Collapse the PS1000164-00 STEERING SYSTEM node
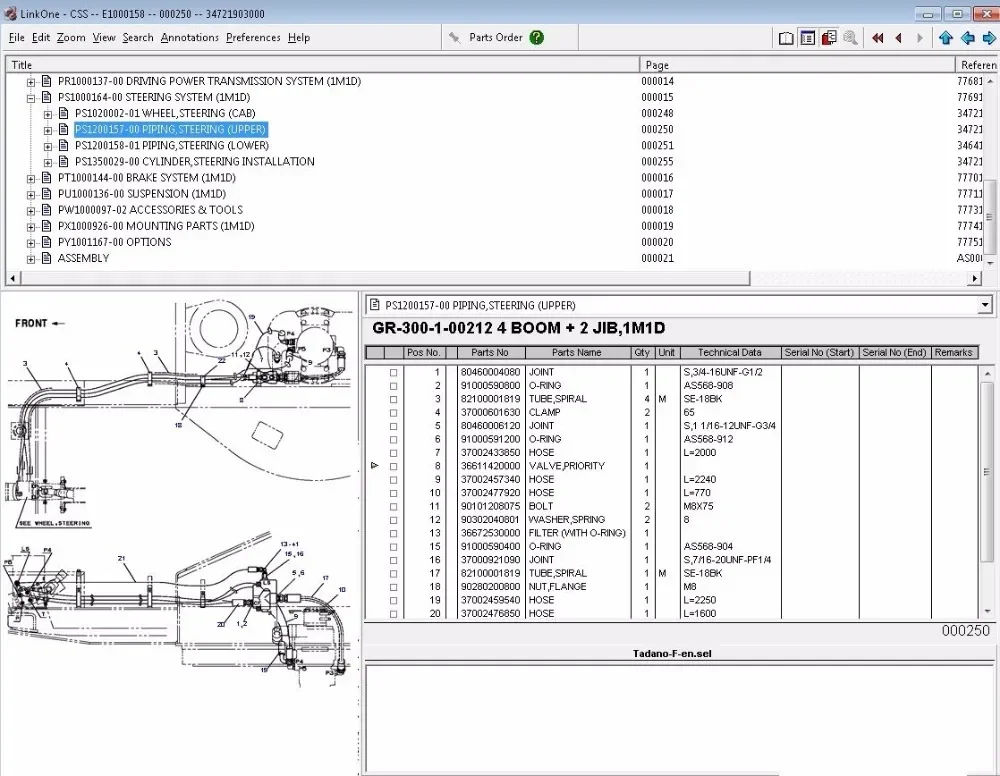Image resolution: width=1000 pixels, height=776 pixels. point(31,98)
